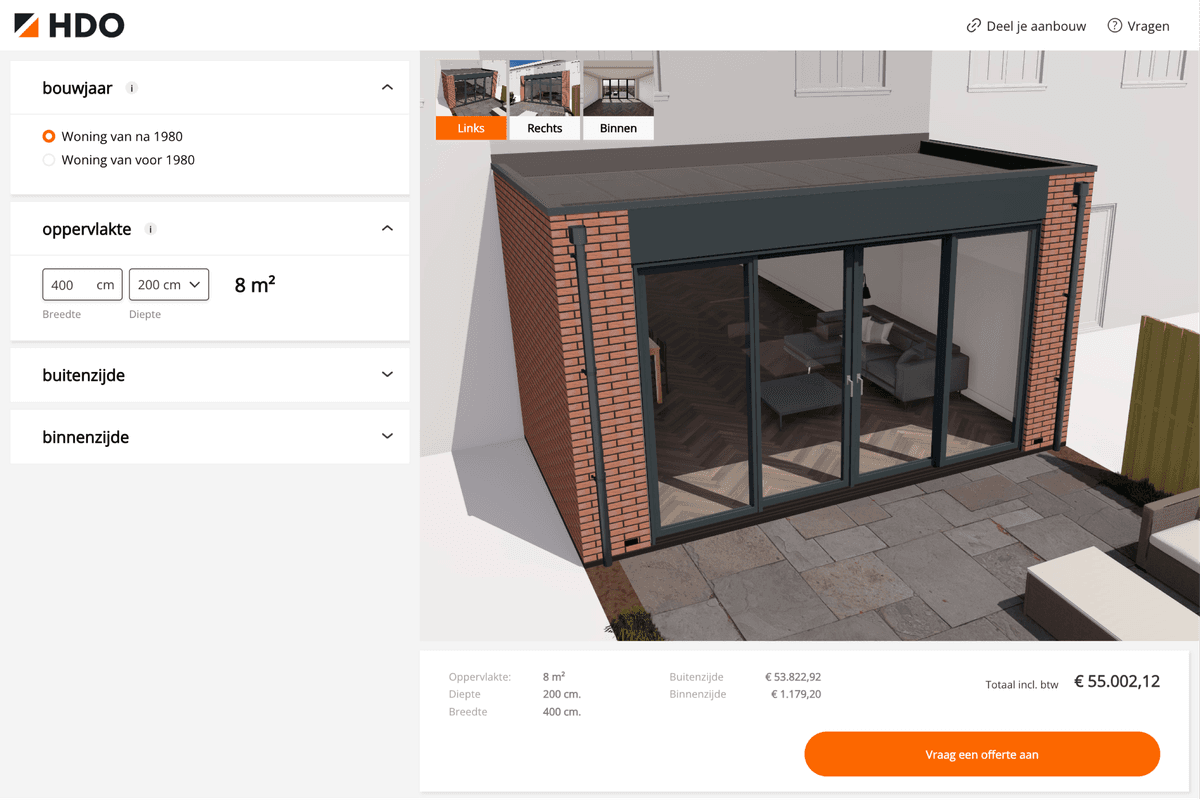Open the oppervlakte info icon
The height and width of the screenshot is (800, 1200).
(x=151, y=229)
